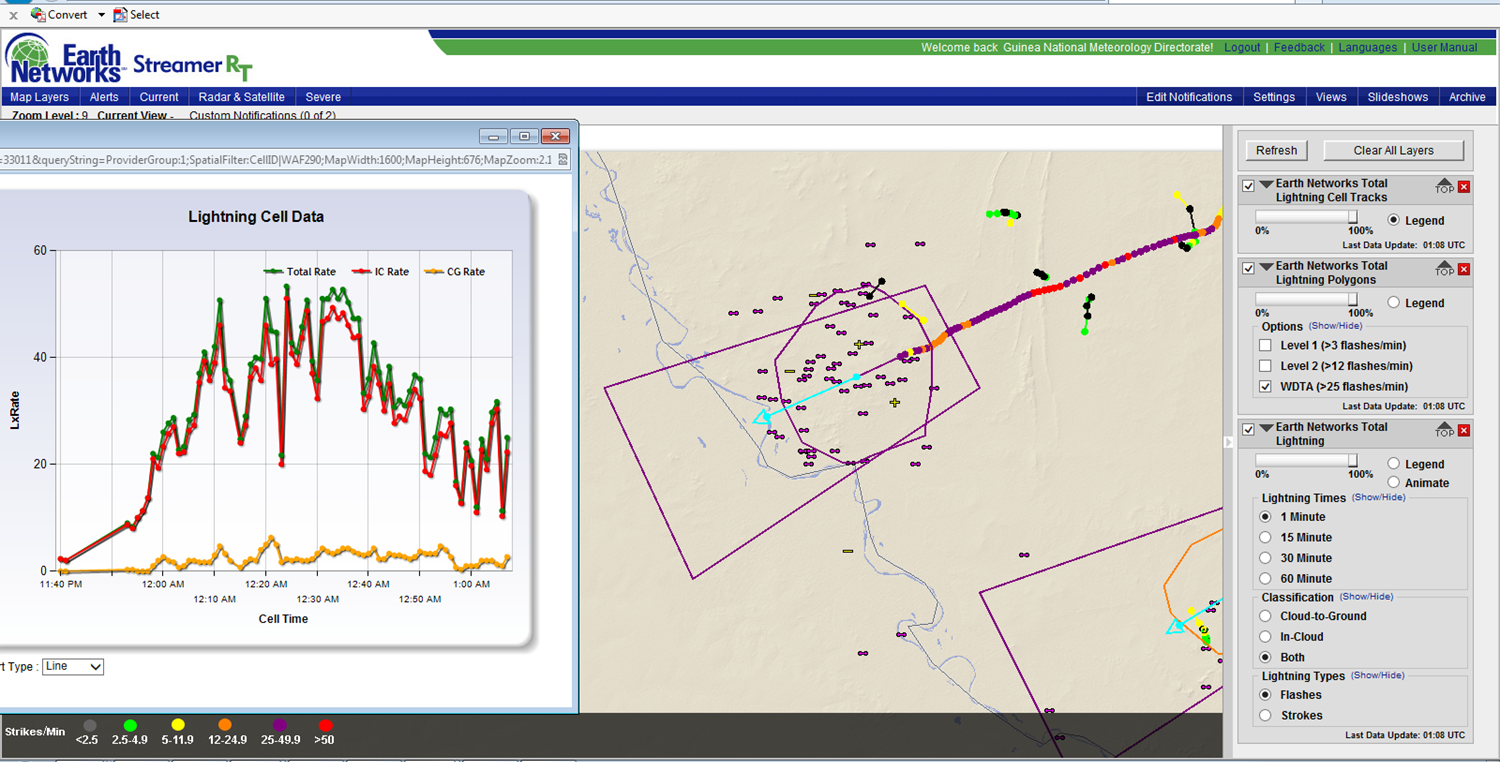Click the Logout link
Screen dimensions: 1500x762
(x=1242, y=47)
